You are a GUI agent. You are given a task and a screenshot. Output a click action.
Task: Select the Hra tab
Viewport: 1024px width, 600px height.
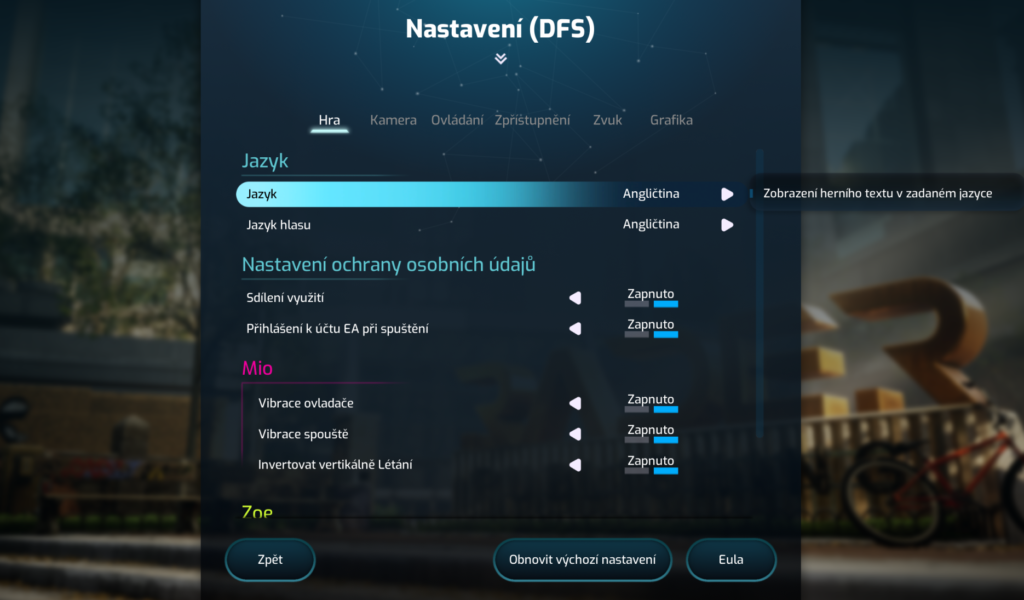[329, 120]
